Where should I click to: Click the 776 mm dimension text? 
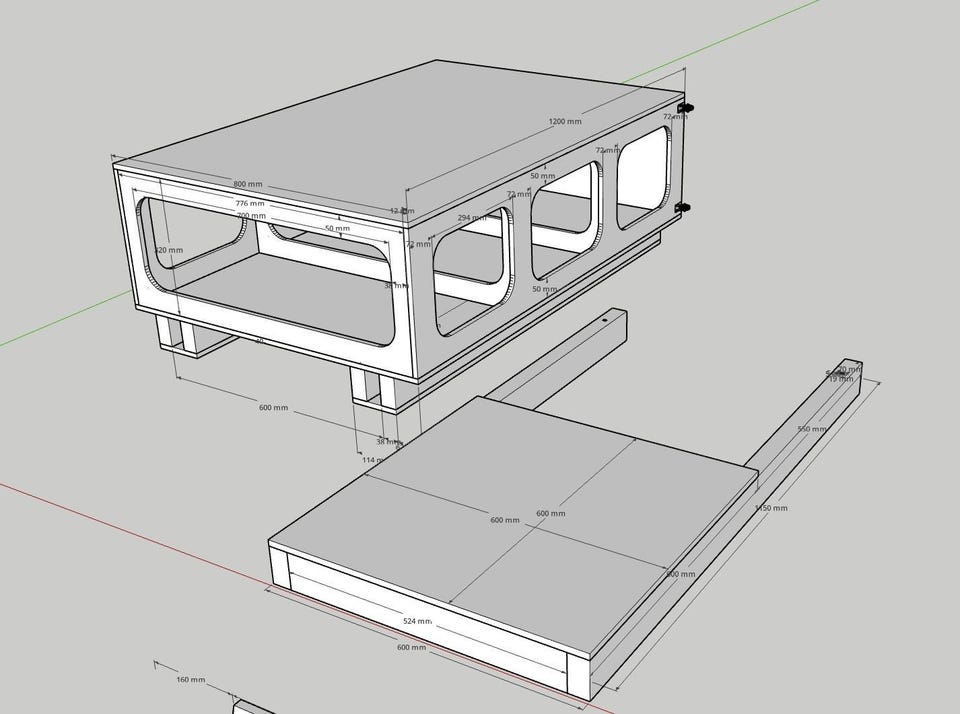(250, 203)
